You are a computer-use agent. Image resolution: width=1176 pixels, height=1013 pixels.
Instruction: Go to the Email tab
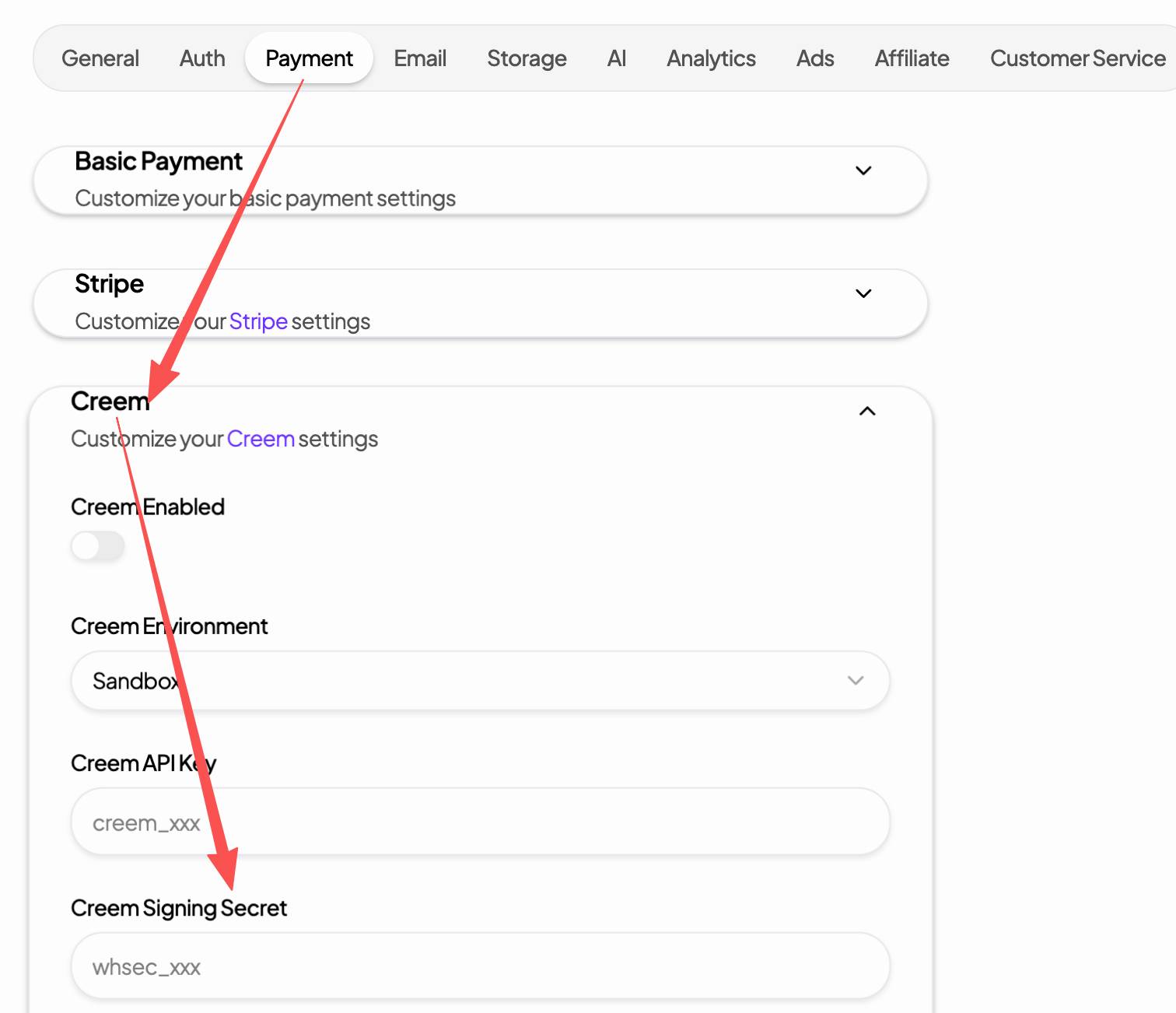click(x=420, y=58)
